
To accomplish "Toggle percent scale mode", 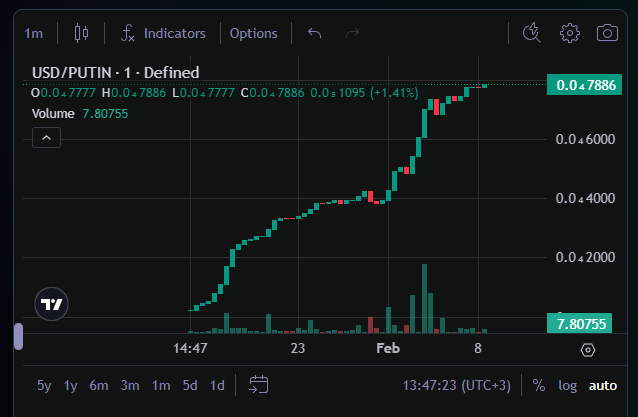I will (539, 385).
